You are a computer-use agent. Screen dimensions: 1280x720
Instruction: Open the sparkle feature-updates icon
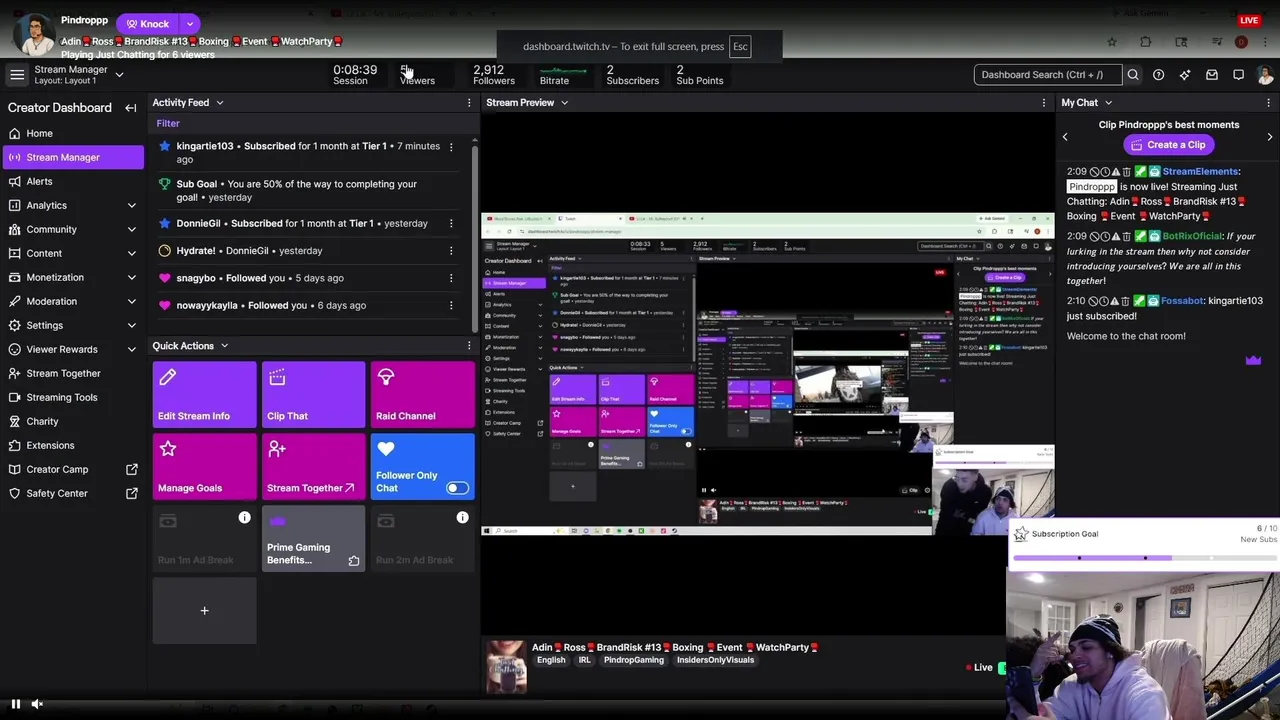point(1185,75)
